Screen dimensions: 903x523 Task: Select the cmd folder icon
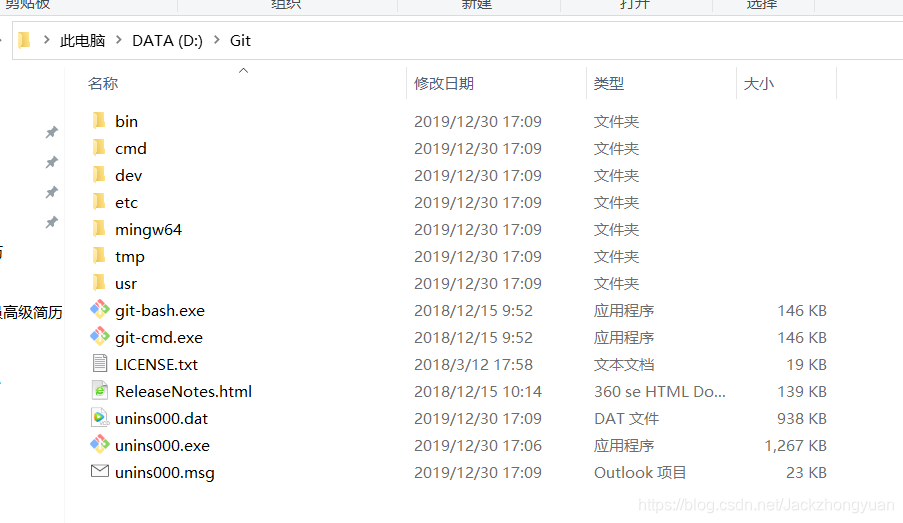99,147
